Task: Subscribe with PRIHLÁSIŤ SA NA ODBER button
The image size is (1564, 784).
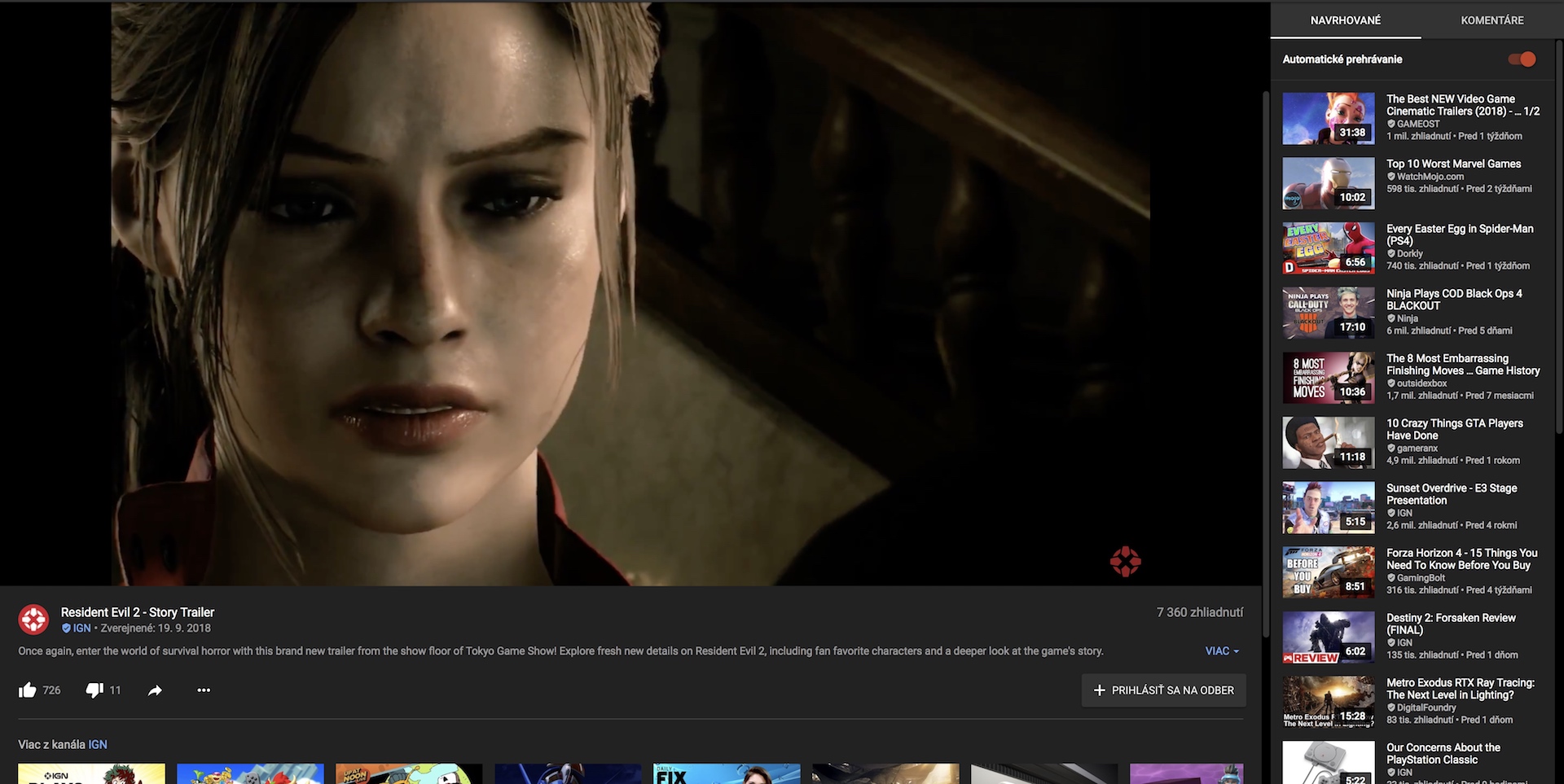Action: click(x=1164, y=690)
